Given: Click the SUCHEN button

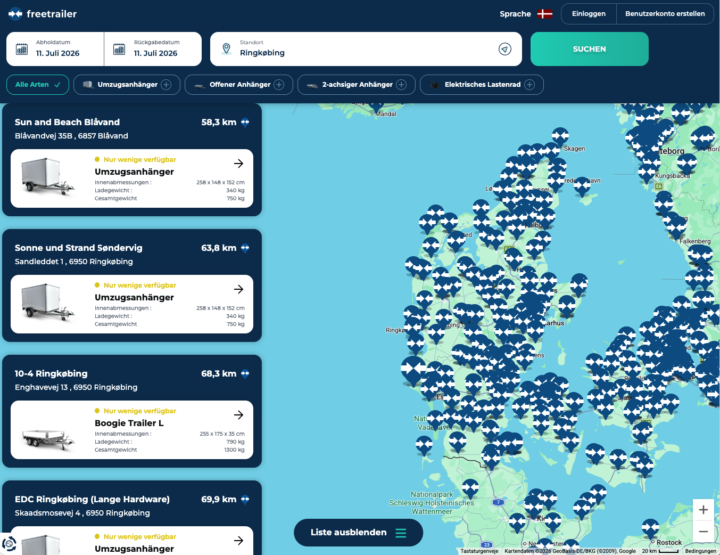Looking at the screenshot, I should coord(589,49).
